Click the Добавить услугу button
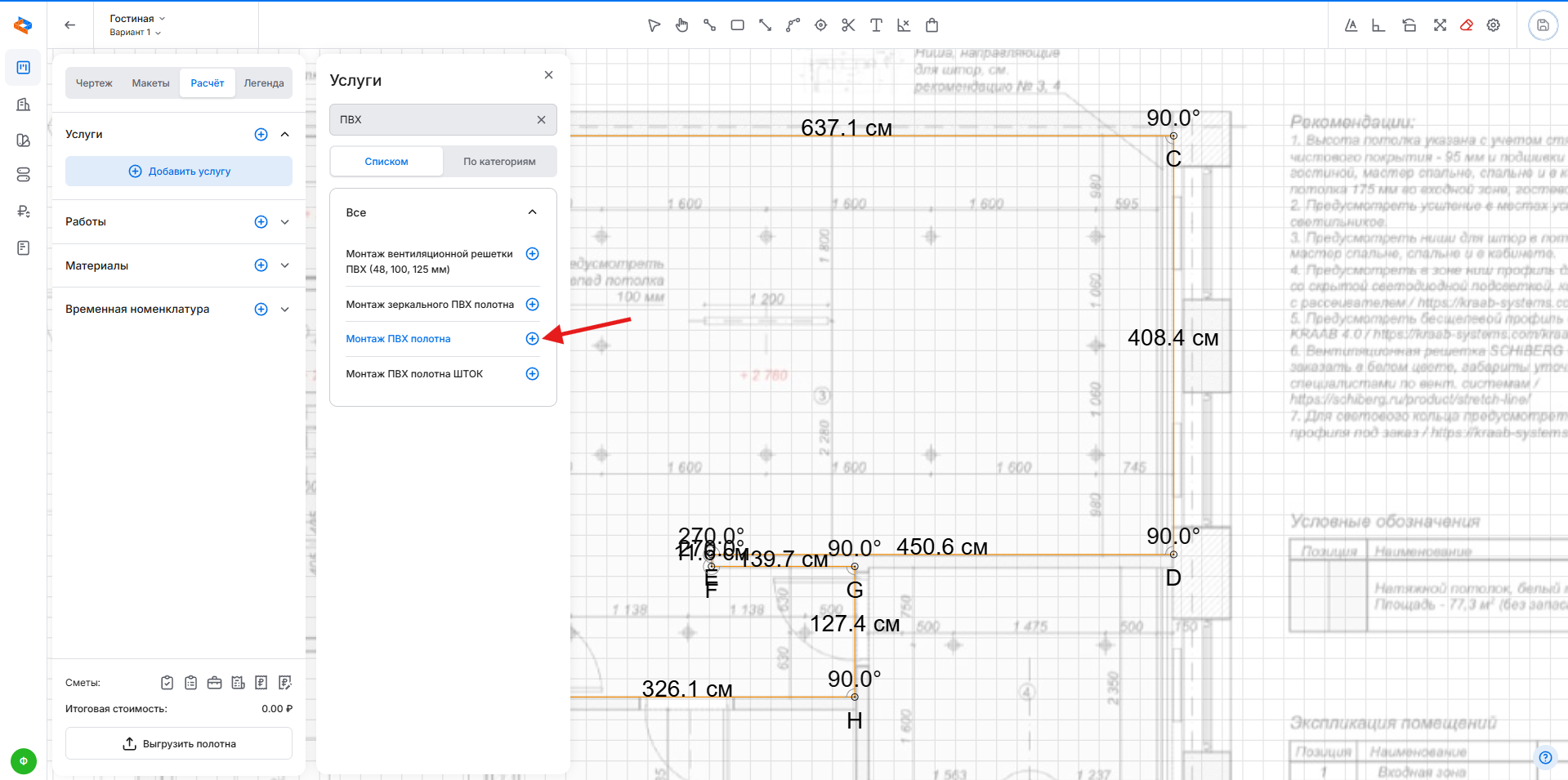This screenshot has width=1568, height=780. [179, 172]
